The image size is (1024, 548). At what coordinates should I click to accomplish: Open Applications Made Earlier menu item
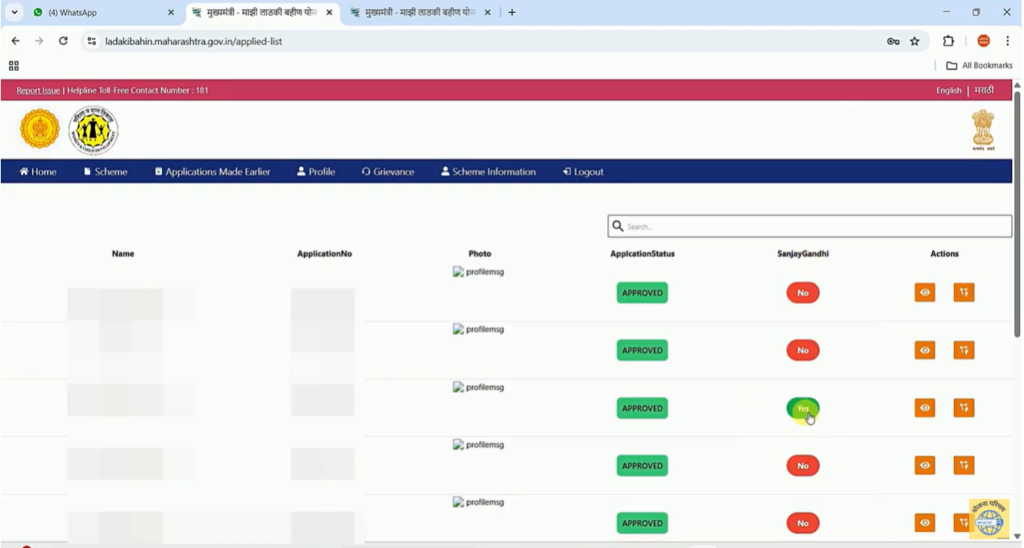tap(212, 172)
